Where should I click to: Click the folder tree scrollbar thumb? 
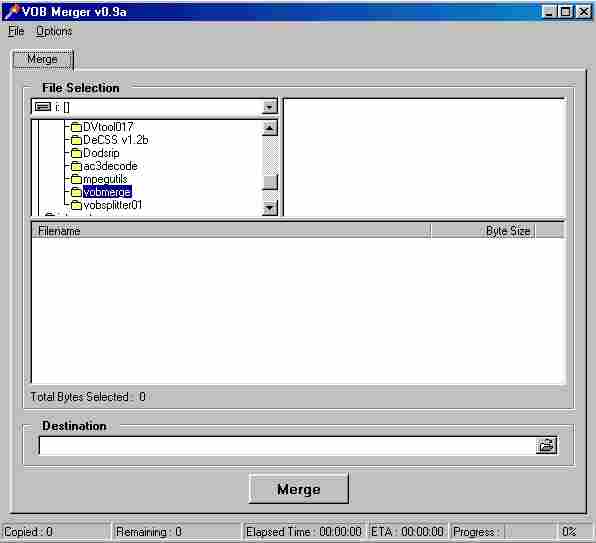tap(270, 182)
